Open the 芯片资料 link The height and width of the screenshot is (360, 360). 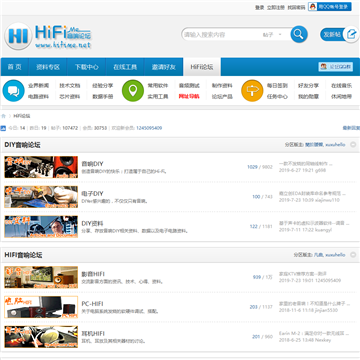[x=70, y=96]
